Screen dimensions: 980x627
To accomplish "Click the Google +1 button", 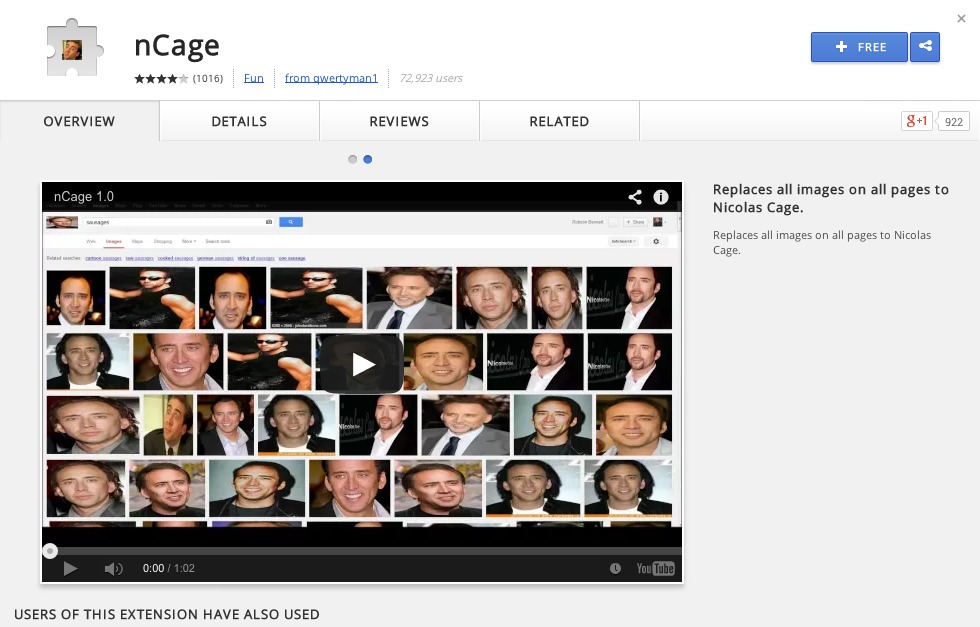I will pos(917,122).
